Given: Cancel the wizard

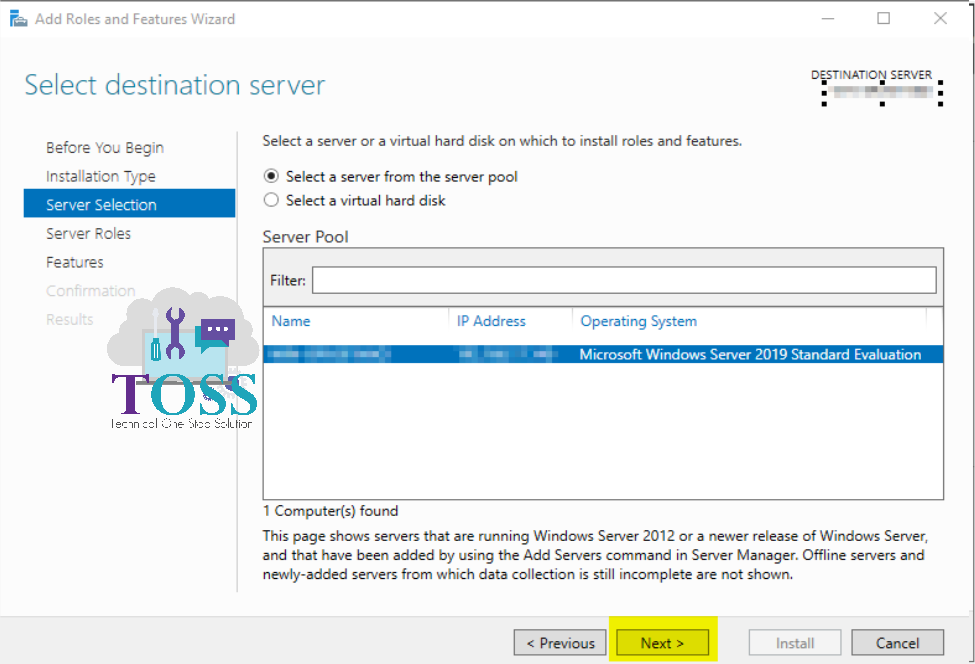Looking at the screenshot, I should 897,643.
